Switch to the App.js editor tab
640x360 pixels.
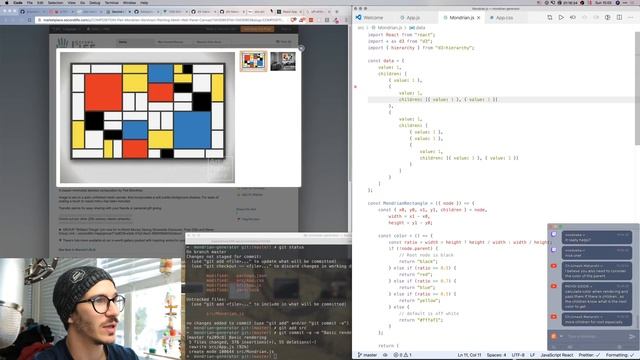[x=413, y=18]
